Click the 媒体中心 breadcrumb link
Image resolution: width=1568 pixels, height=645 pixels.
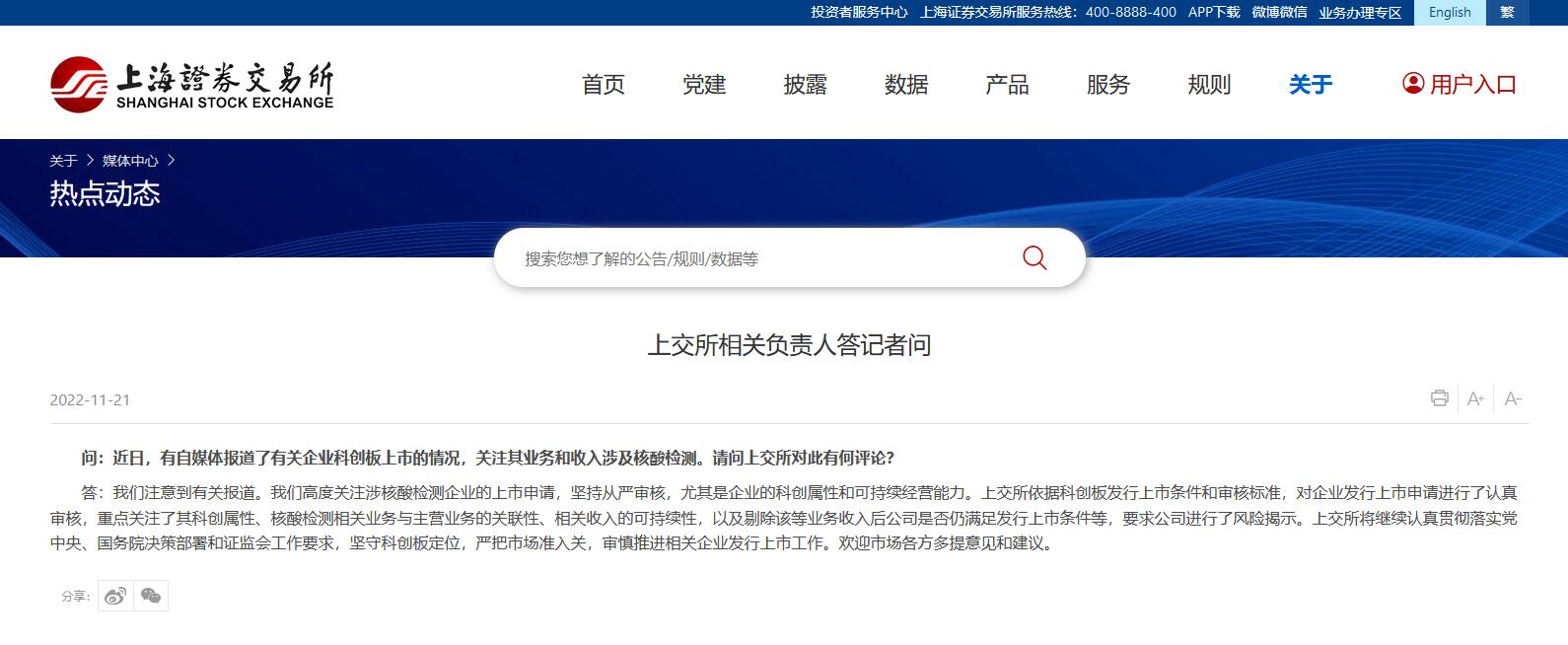(130, 160)
